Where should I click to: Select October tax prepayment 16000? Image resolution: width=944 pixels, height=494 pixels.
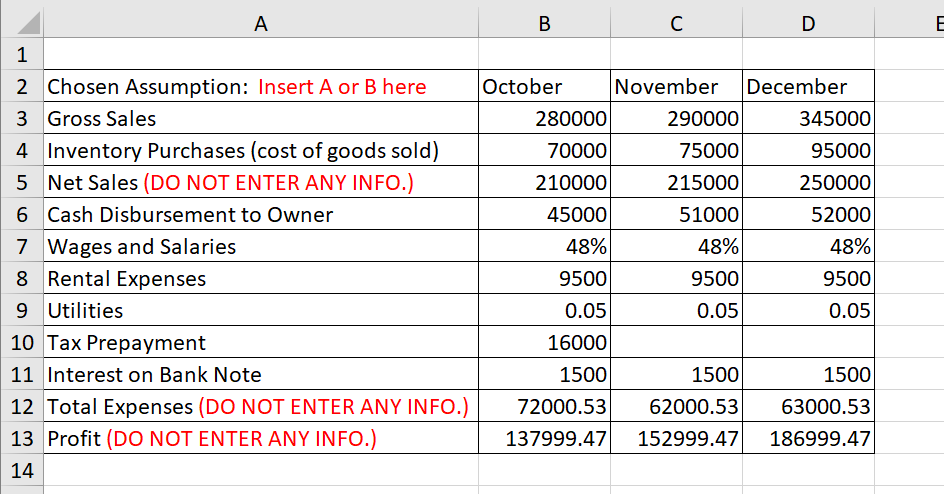544,342
